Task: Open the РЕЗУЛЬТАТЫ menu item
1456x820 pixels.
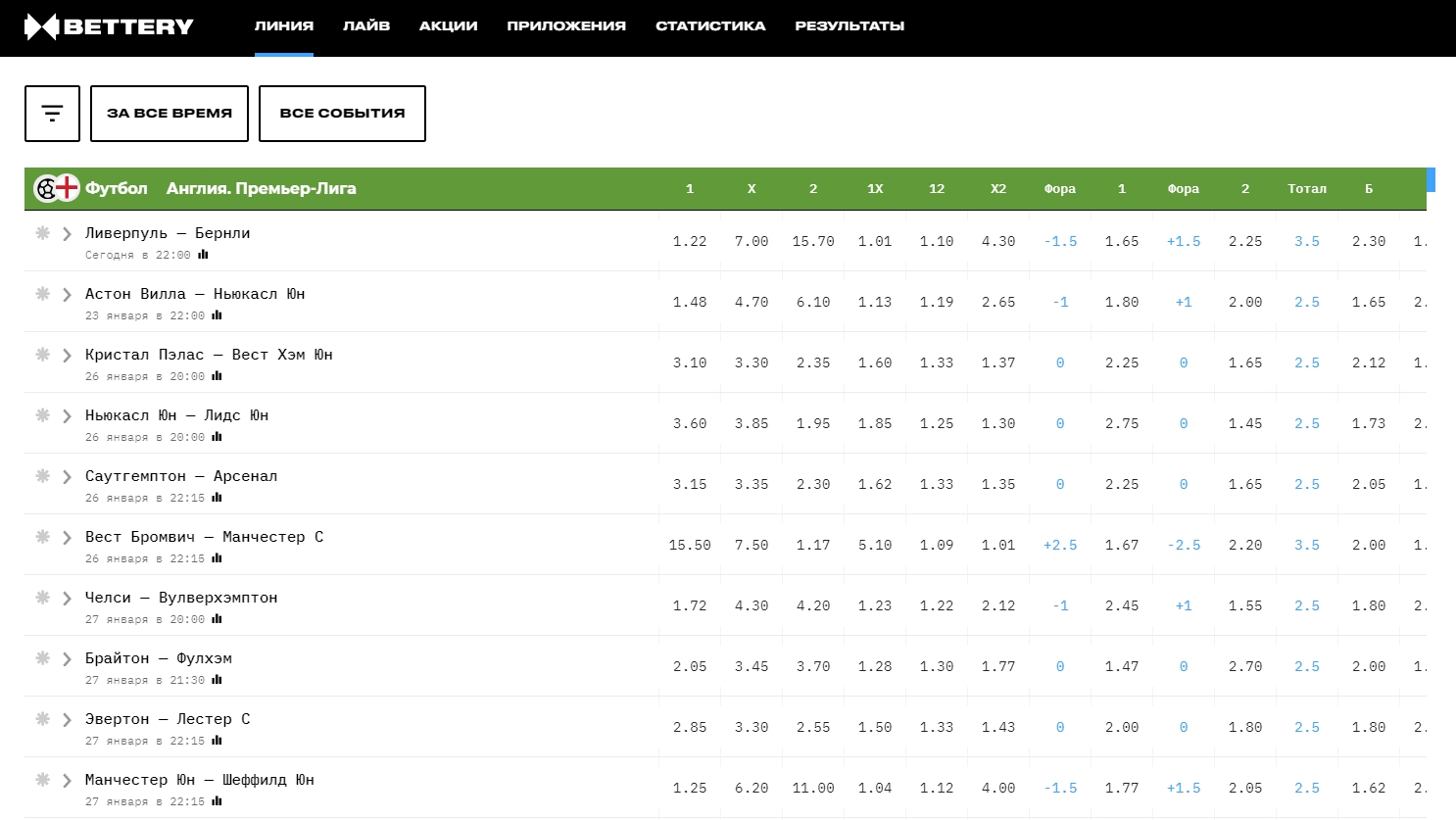Action: pos(849,26)
